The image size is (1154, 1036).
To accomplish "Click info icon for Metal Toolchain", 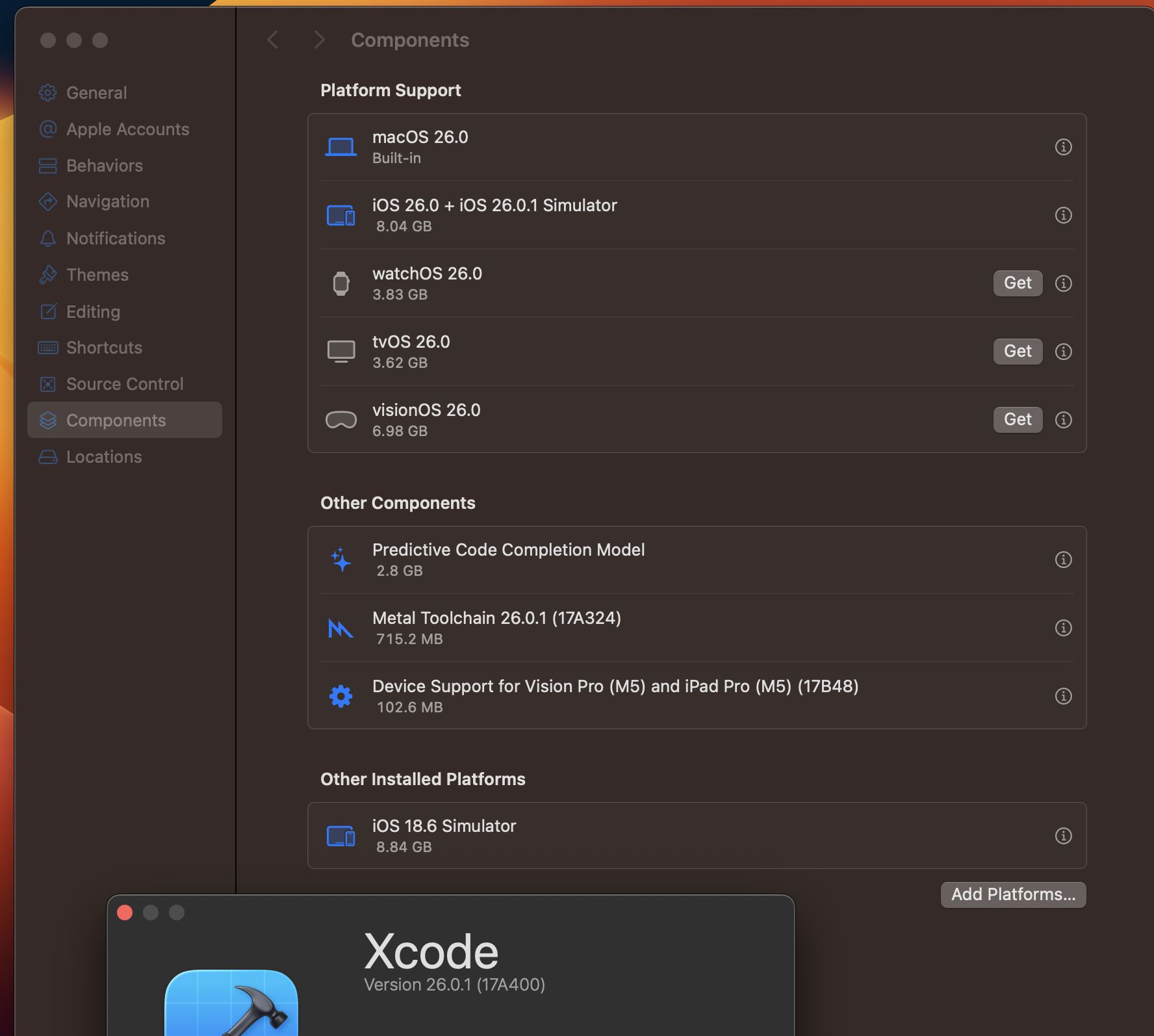I will click(x=1063, y=628).
